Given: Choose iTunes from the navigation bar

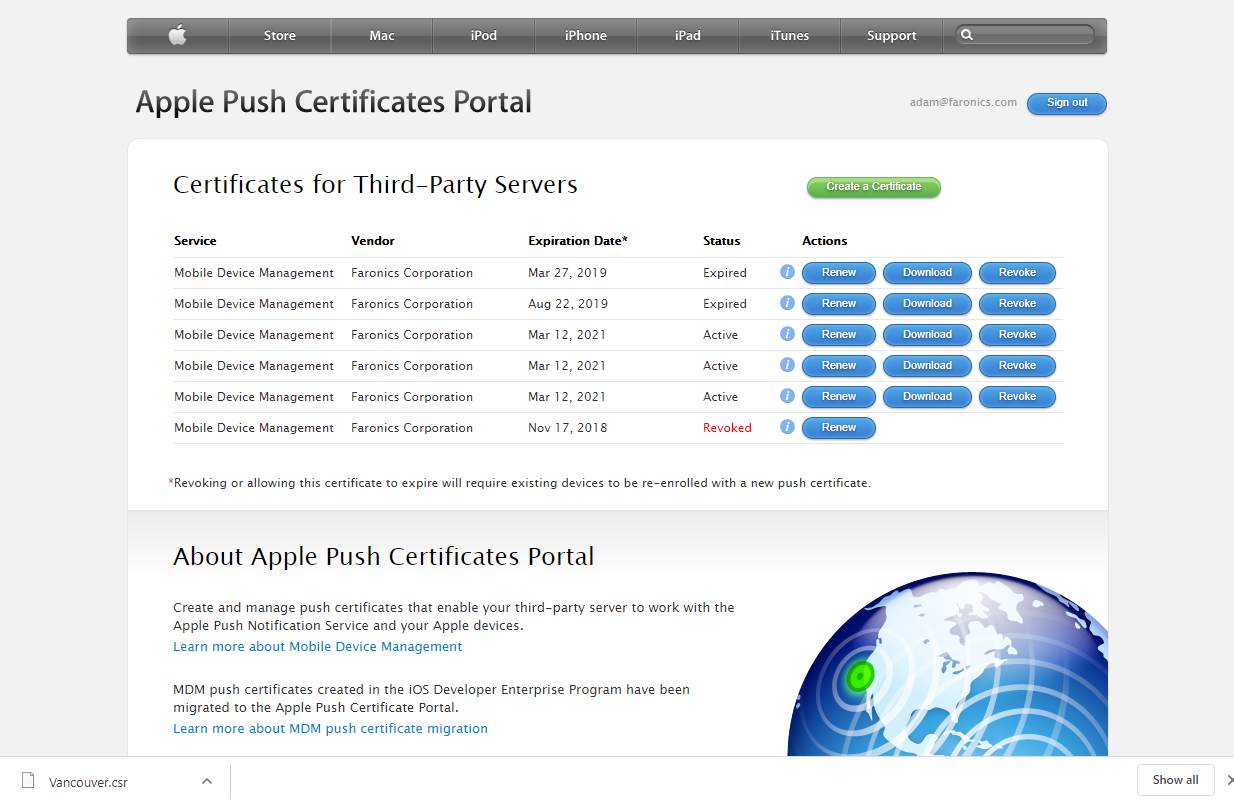Looking at the screenshot, I should (x=790, y=36).
